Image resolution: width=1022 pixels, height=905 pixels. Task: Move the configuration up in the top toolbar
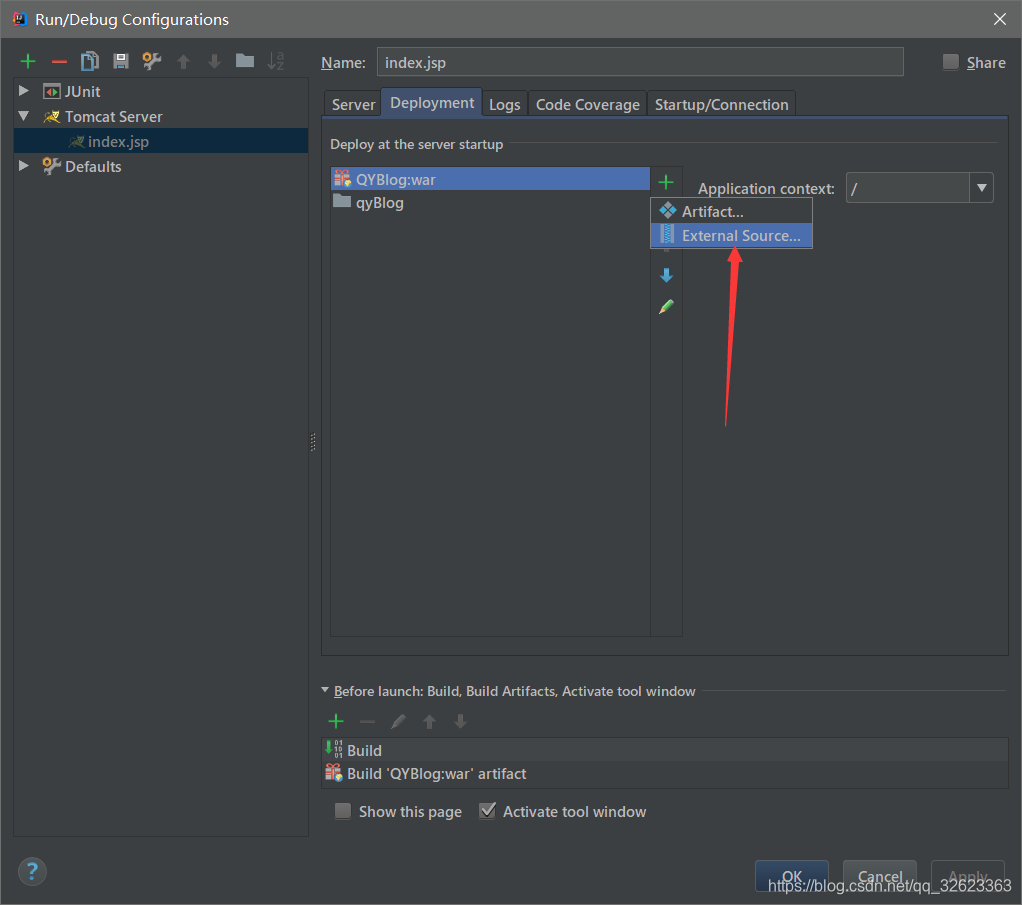click(183, 62)
